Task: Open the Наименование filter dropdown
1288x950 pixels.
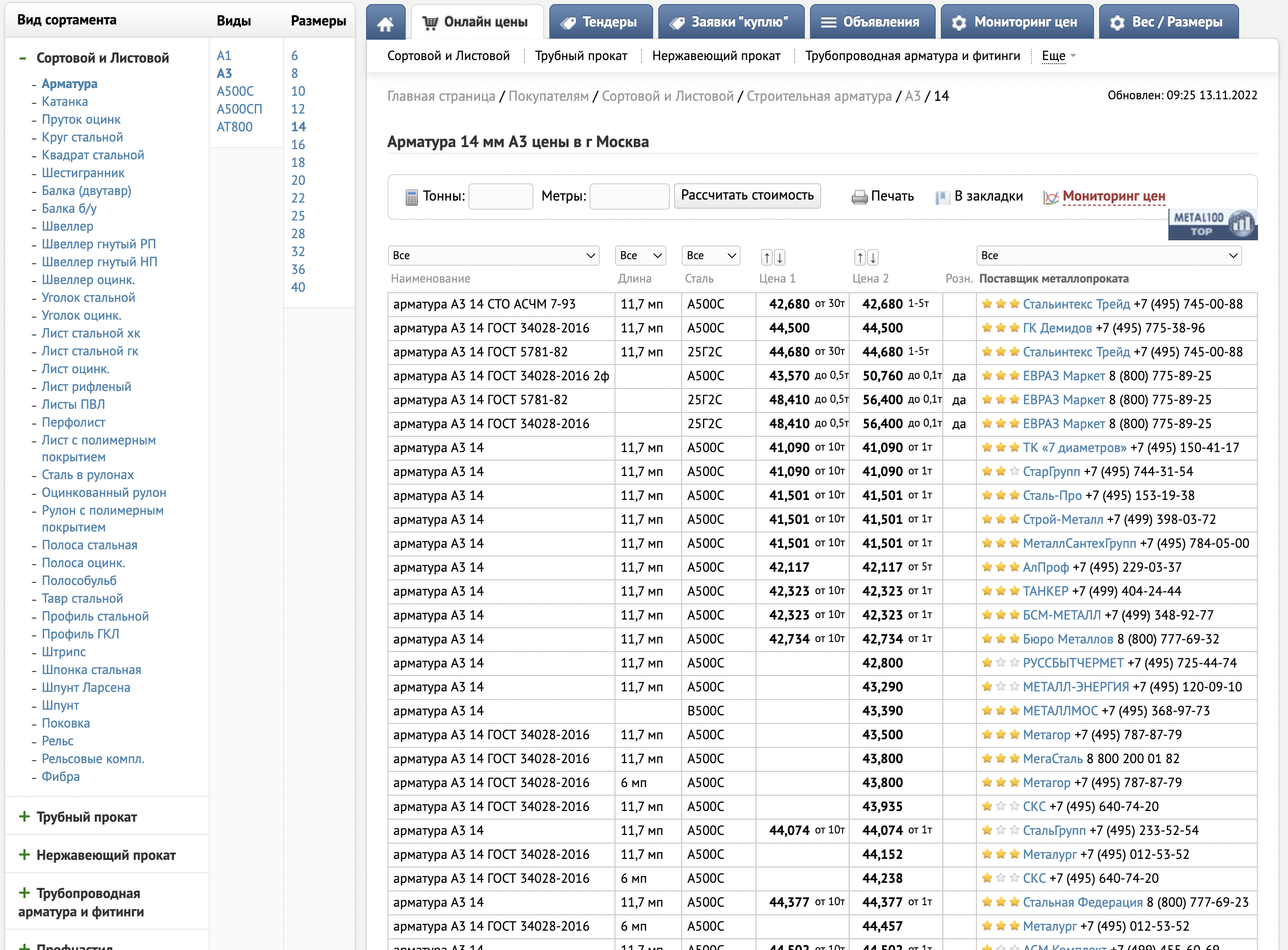Action: click(x=493, y=256)
